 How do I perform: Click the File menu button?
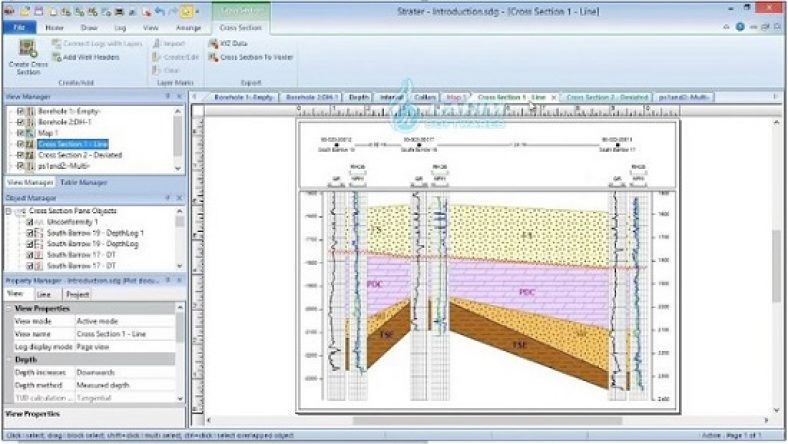pyautogui.click(x=19, y=28)
